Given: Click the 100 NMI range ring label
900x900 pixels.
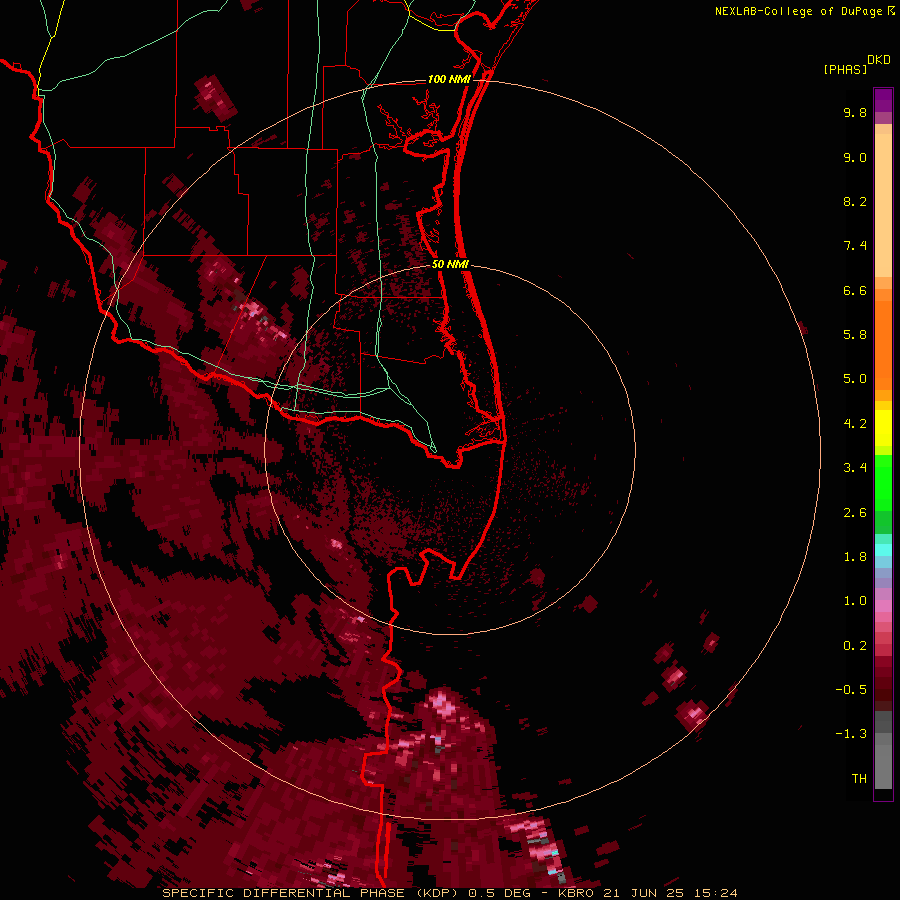Looking at the screenshot, I should (x=449, y=79).
